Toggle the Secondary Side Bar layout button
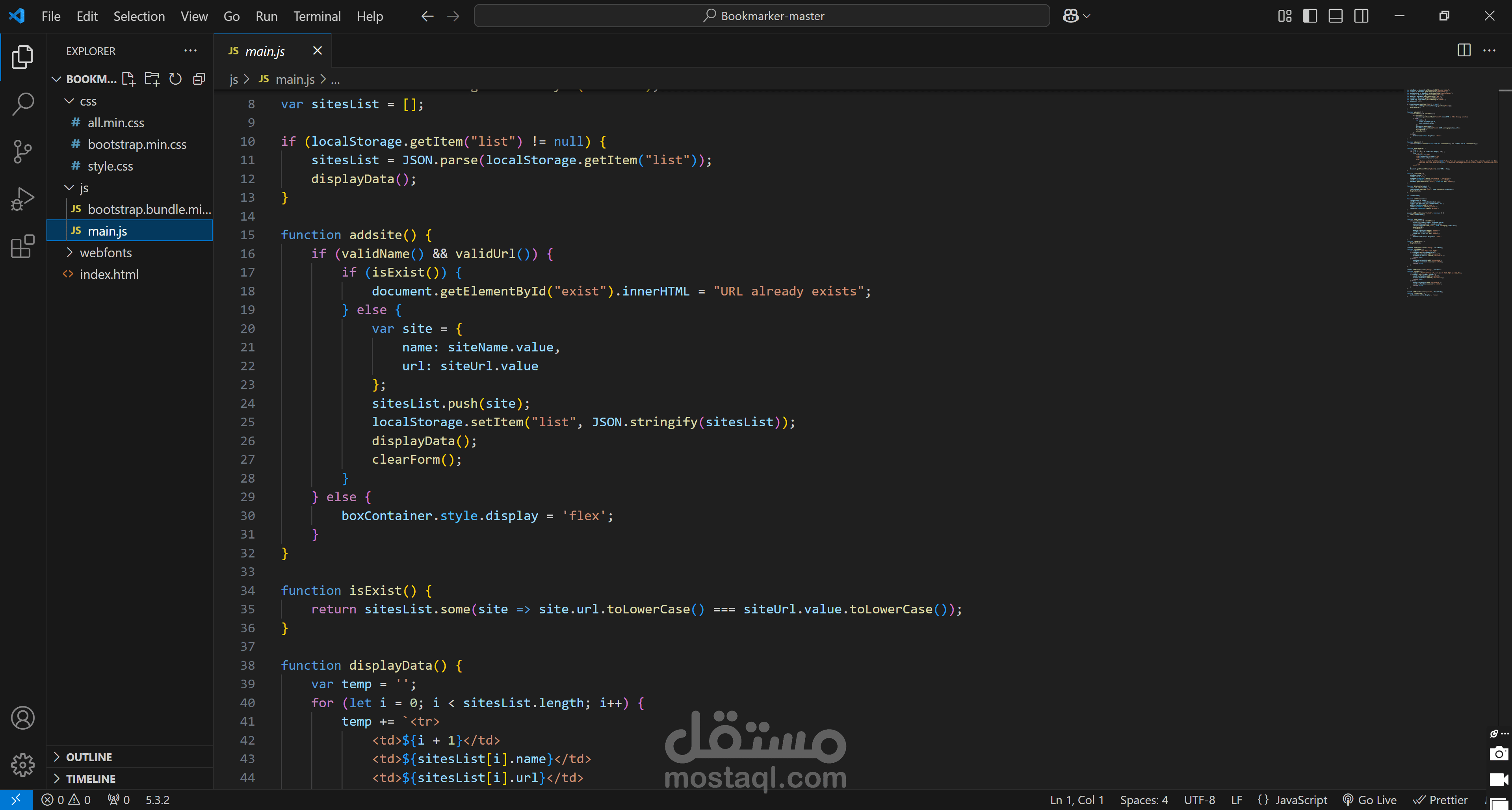Viewport: 1512px width, 810px height. (x=1361, y=16)
